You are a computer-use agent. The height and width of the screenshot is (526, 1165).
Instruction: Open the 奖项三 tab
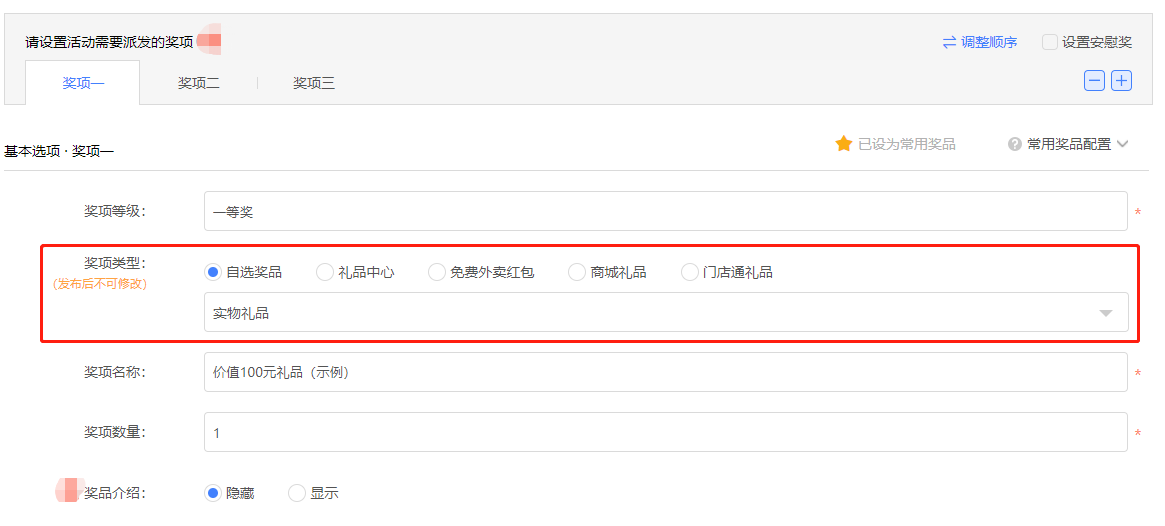(314, 83)
